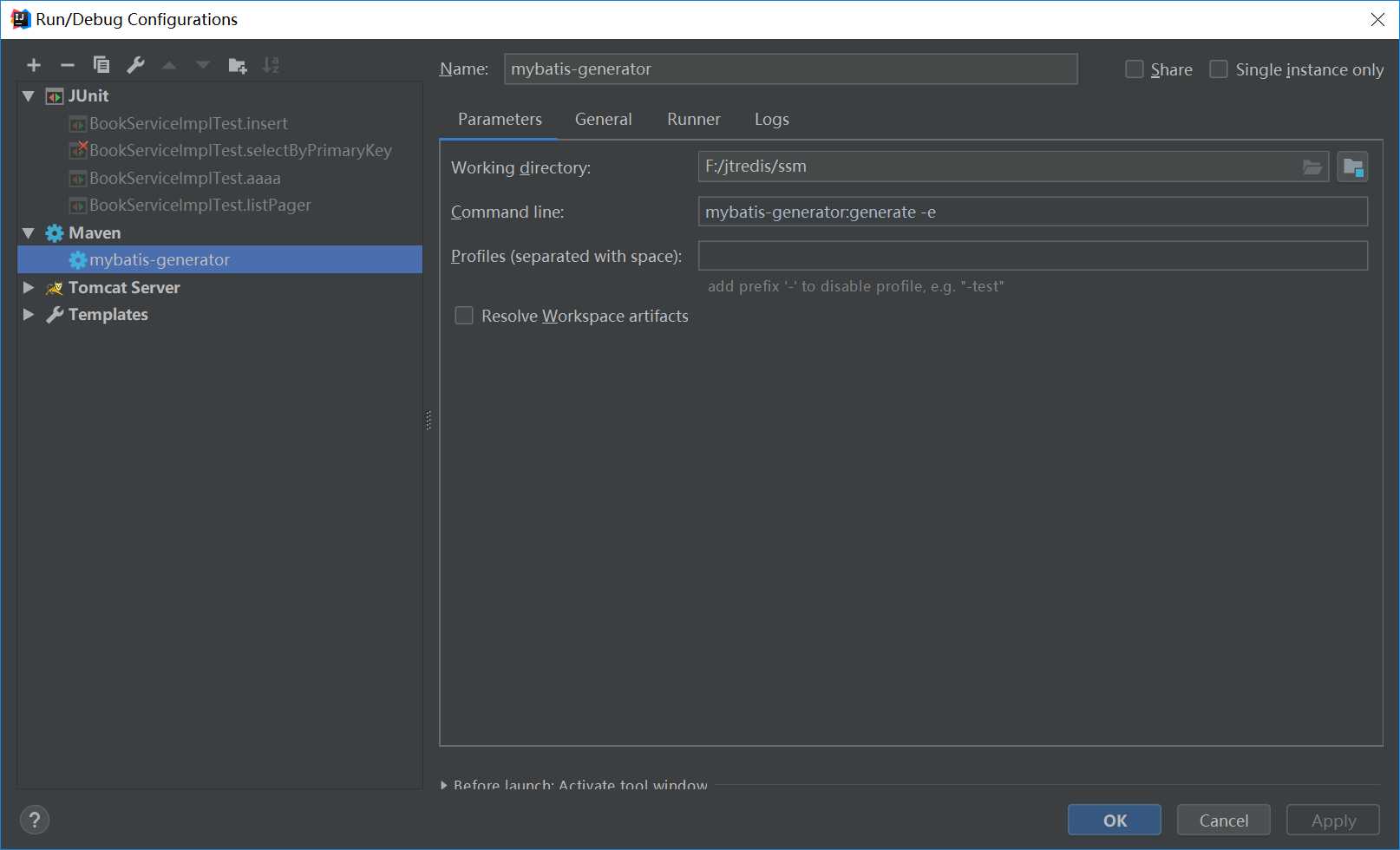Click the Cancel button
1400x850 pixels.
click(1224, 820)
